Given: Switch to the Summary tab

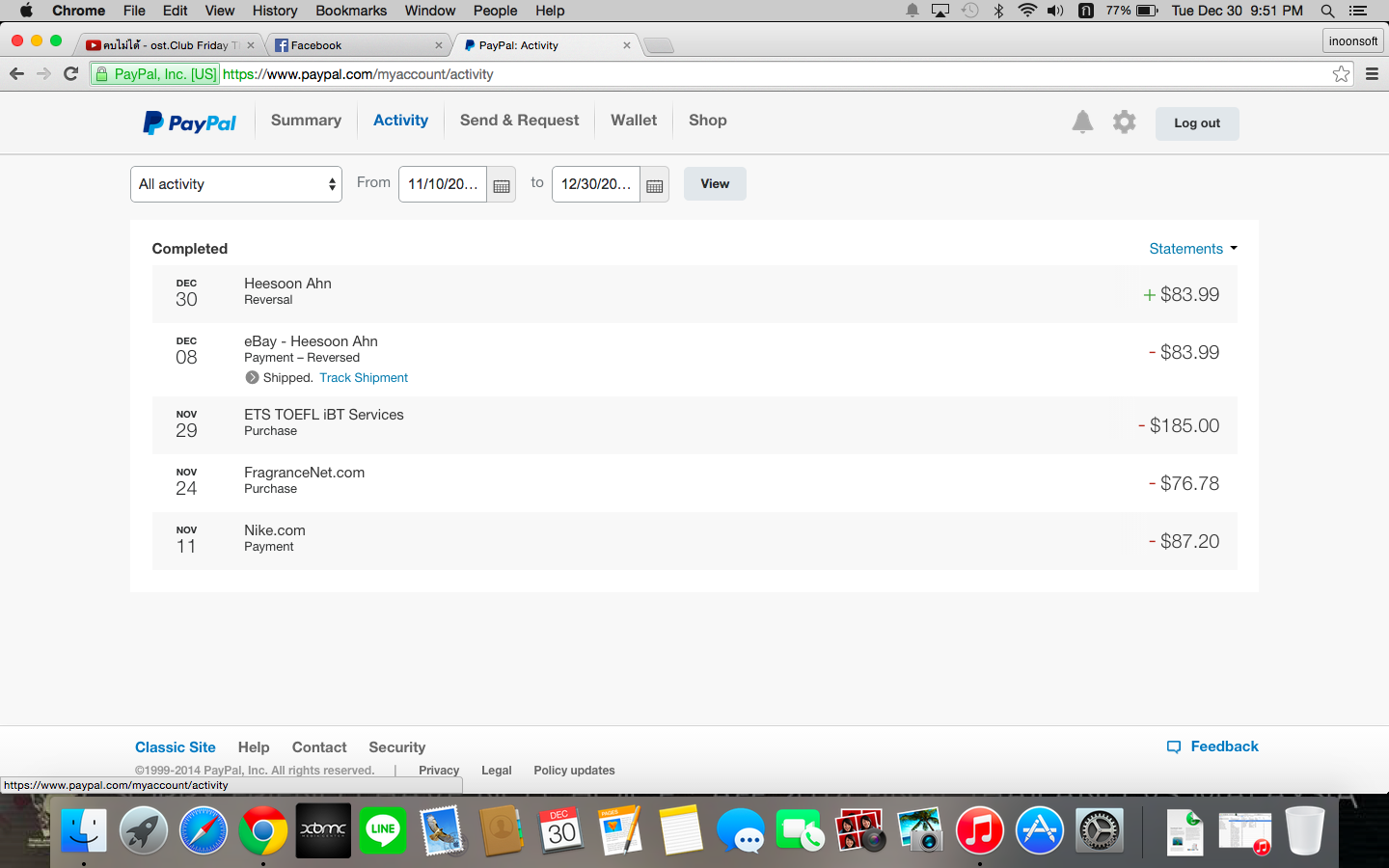Looking at the screenshot, I should pos(306,121).
